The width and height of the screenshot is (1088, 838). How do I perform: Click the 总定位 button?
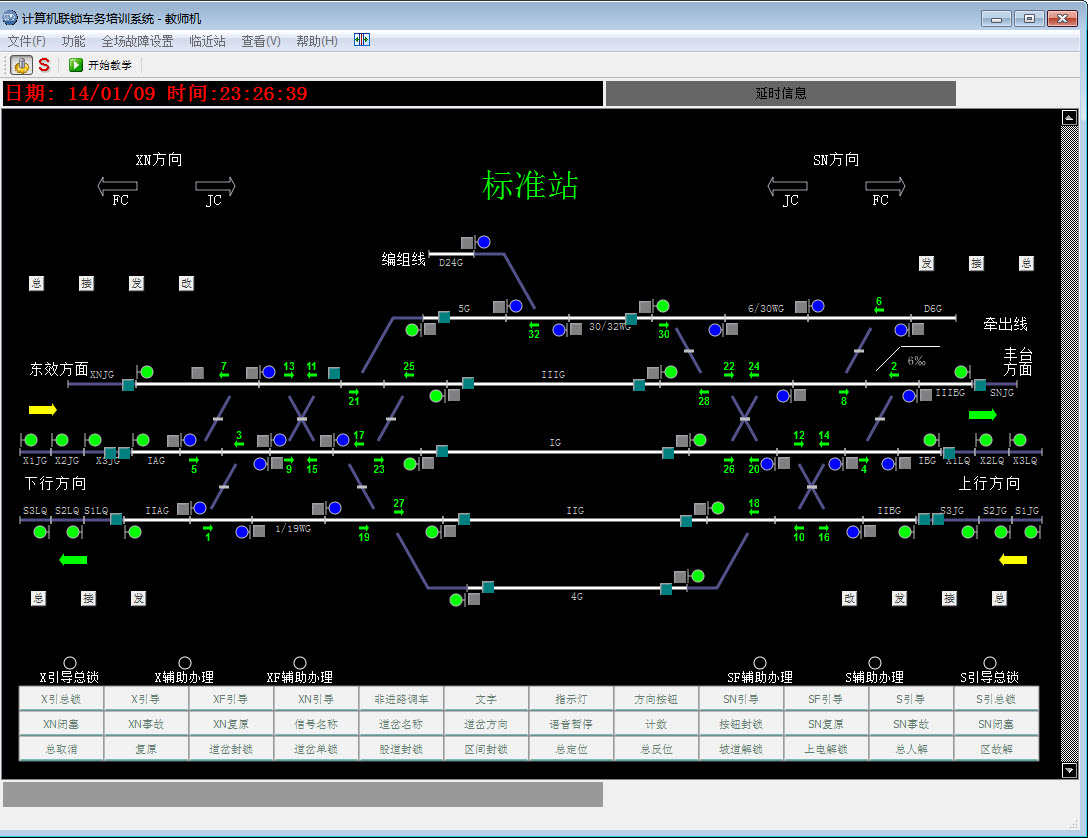click(571, 747)
